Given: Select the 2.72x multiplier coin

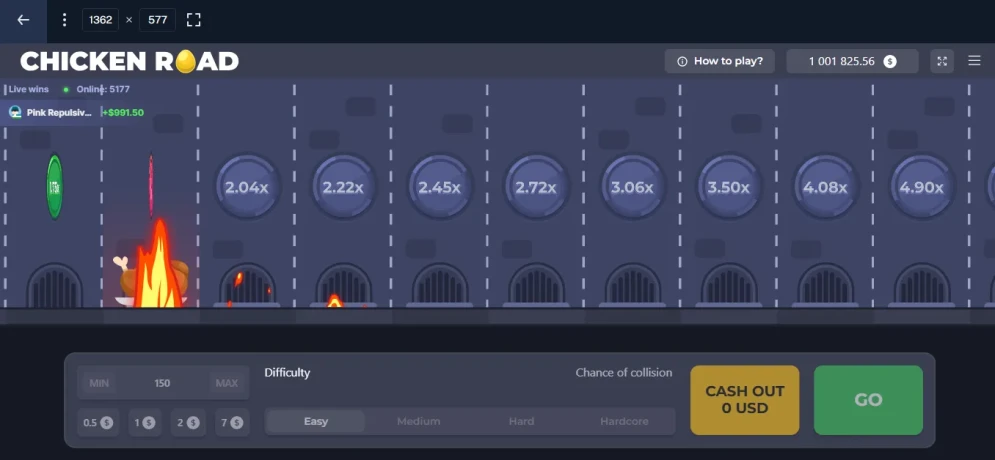Looking at the screenshot, I should [x=536, y=187].
